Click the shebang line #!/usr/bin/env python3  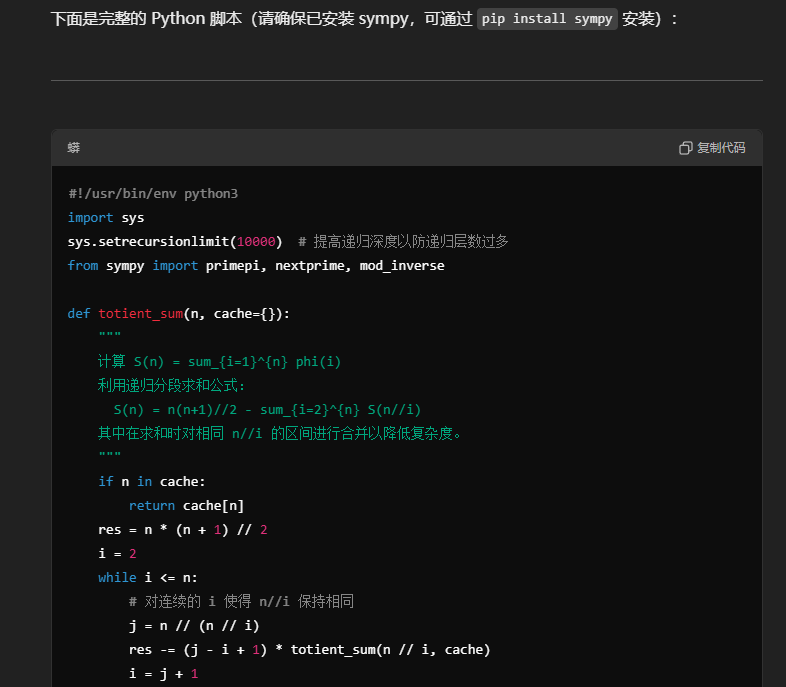click(x=152, y=193)
